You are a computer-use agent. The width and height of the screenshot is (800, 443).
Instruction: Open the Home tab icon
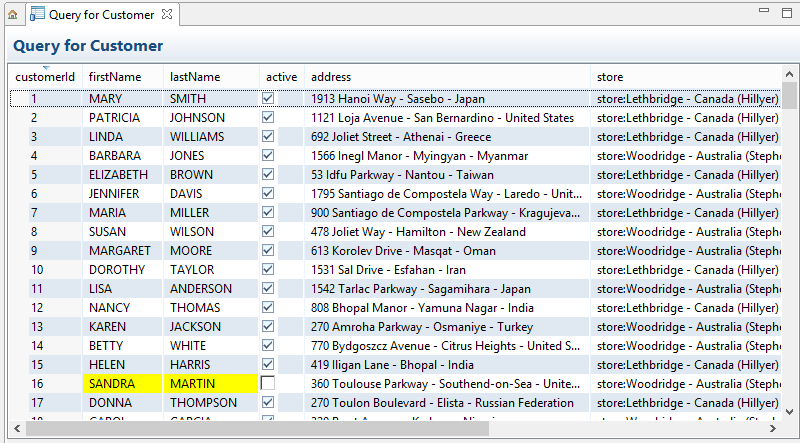[x=12, y=15]
